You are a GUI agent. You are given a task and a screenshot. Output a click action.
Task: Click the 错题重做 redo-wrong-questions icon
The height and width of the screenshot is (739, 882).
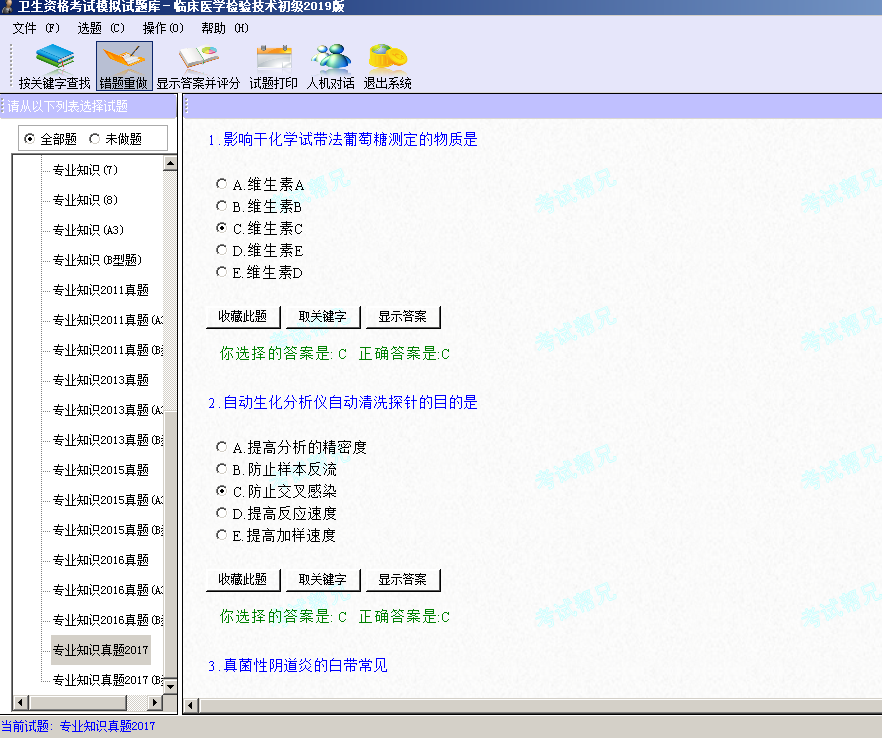pos(124,66)
